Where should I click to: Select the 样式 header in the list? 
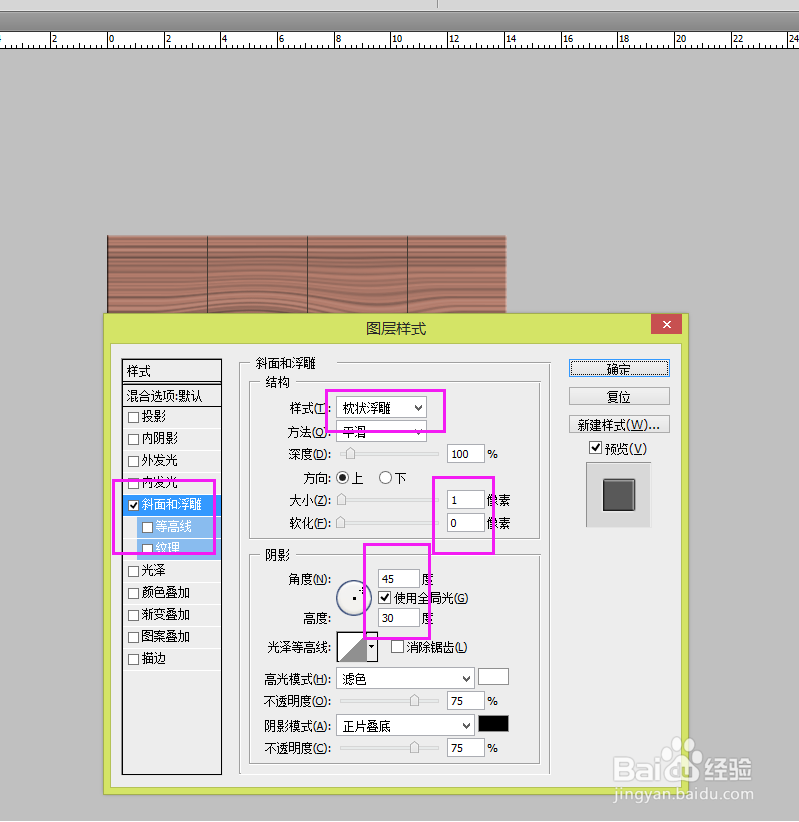point(171,371)
